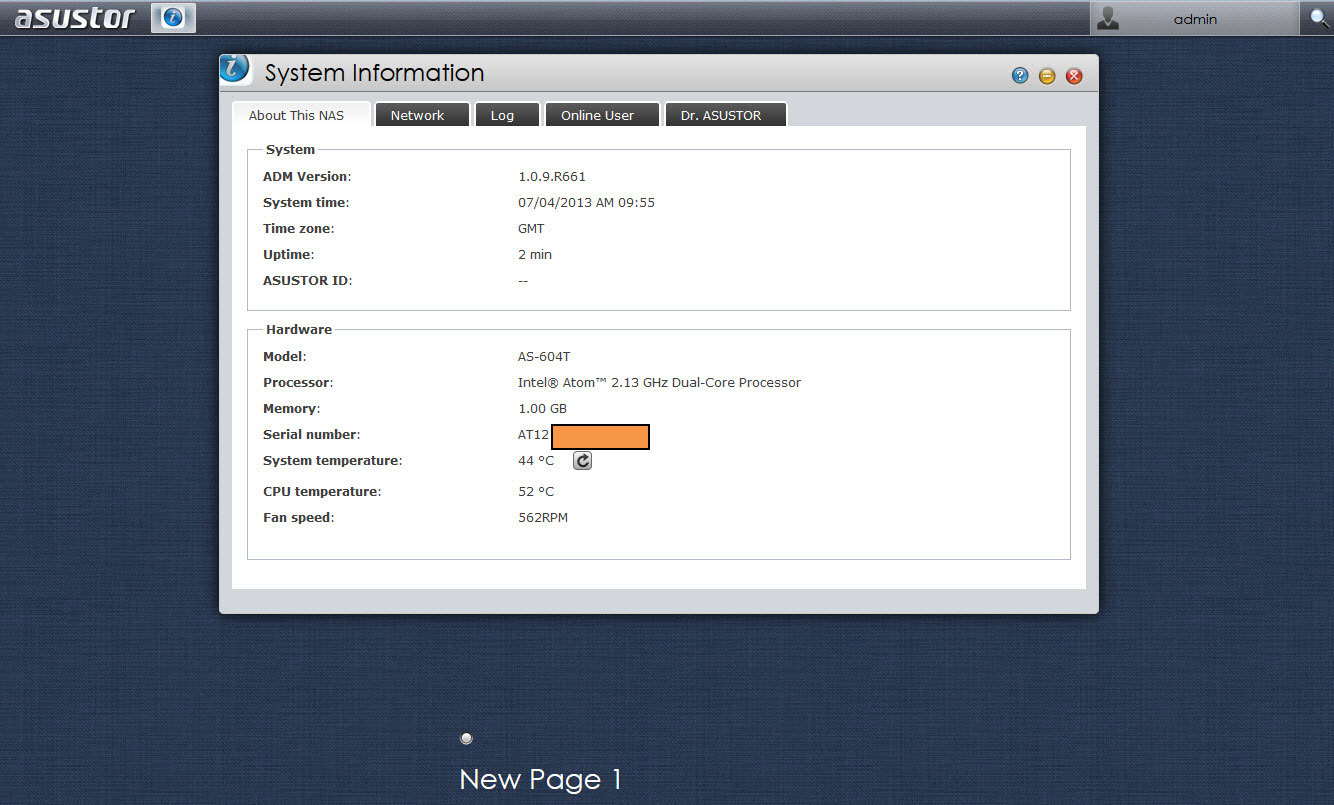Click the GMT time zone value

[x=531, y=228]
